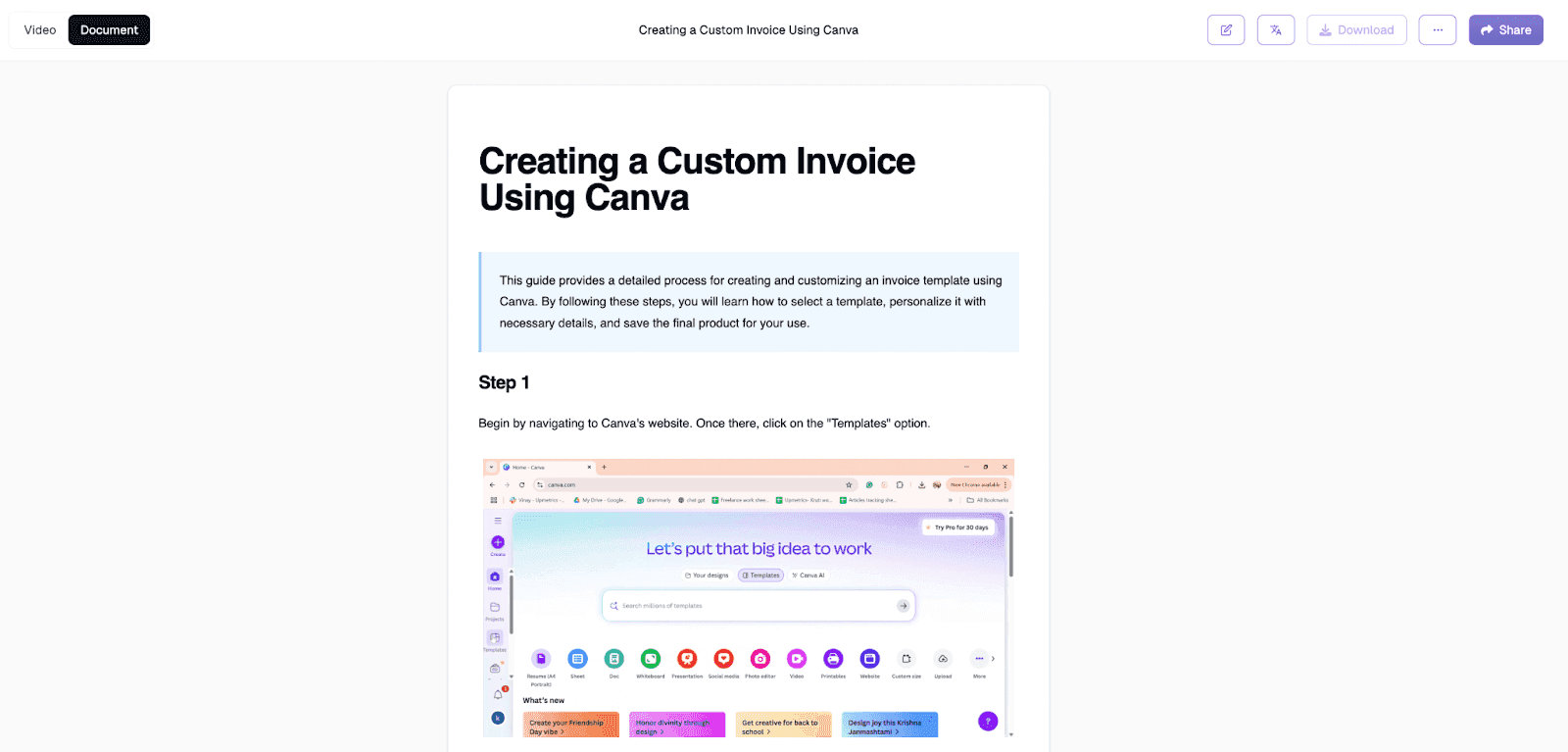
Task: Click reload icon in embedded browser screenshot
Action: (521, 484)
